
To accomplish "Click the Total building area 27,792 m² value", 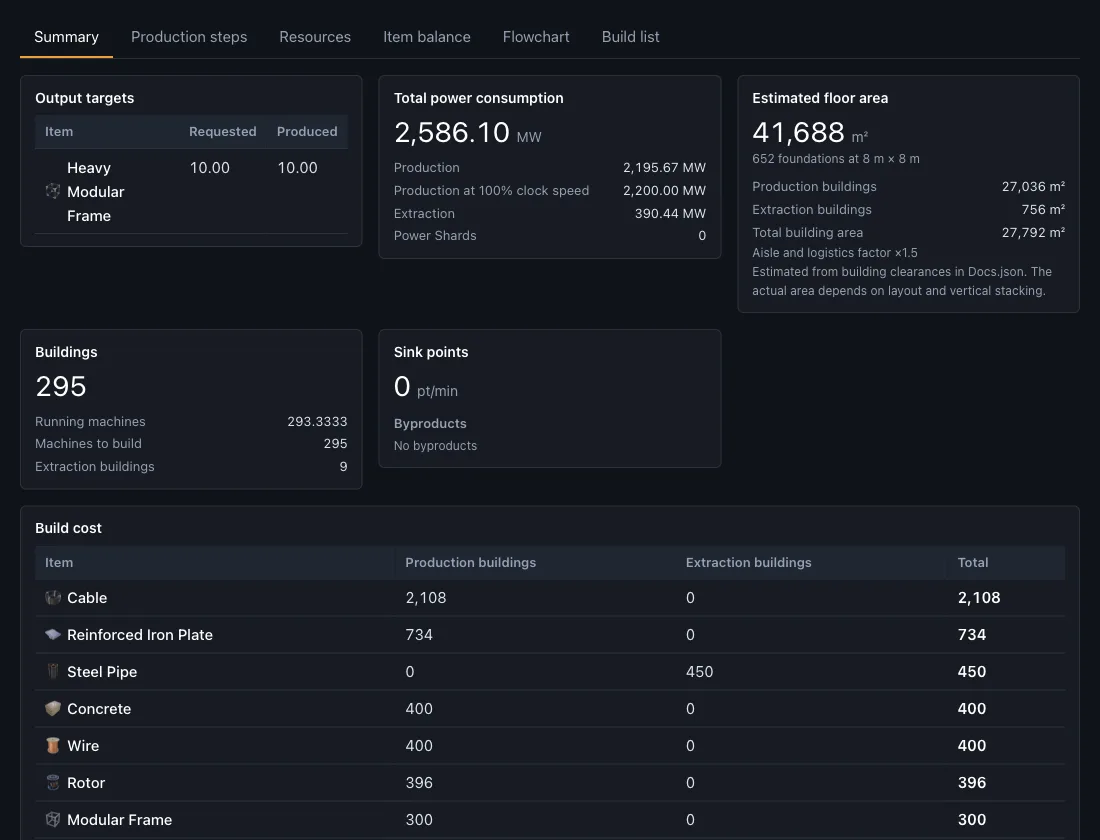I will (x=1033, y=232).
